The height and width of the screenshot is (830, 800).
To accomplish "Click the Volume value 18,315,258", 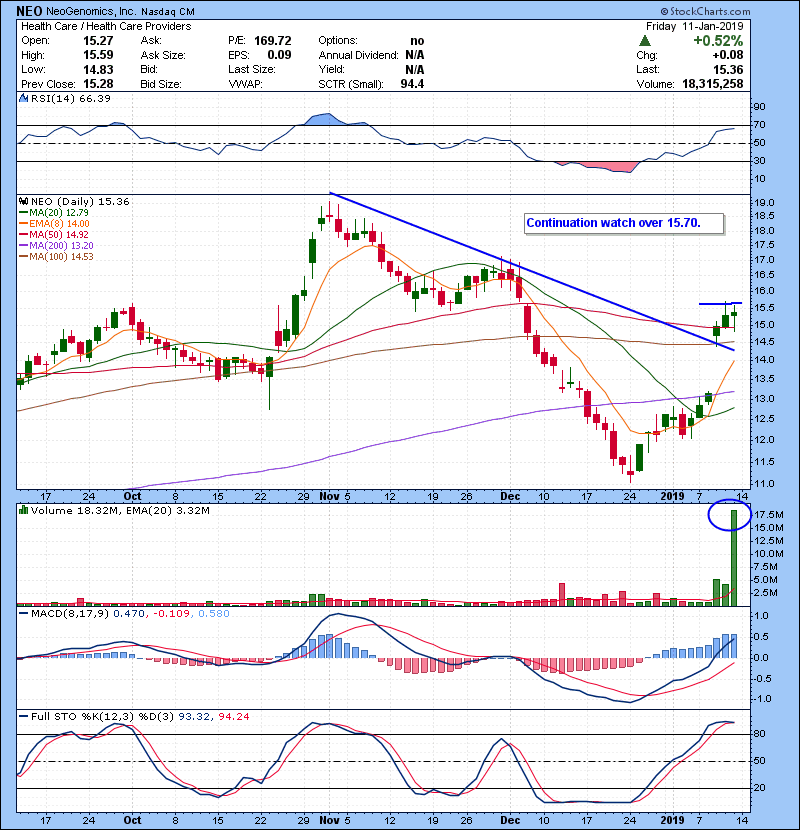I will coord(713,84).
